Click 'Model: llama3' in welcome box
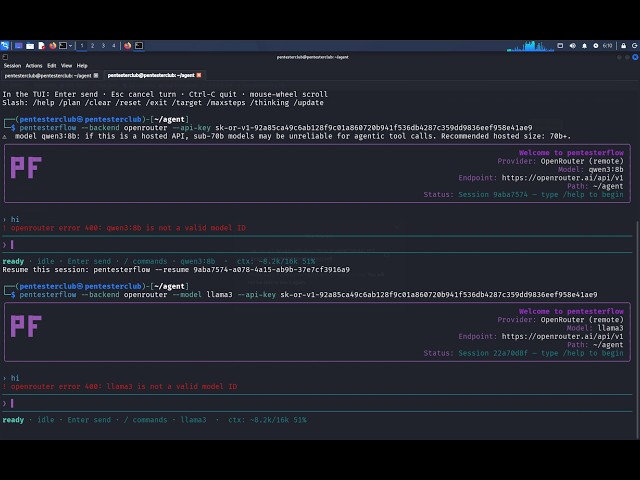The width and height of the screenshot is (640, 480). click(595, 328)
